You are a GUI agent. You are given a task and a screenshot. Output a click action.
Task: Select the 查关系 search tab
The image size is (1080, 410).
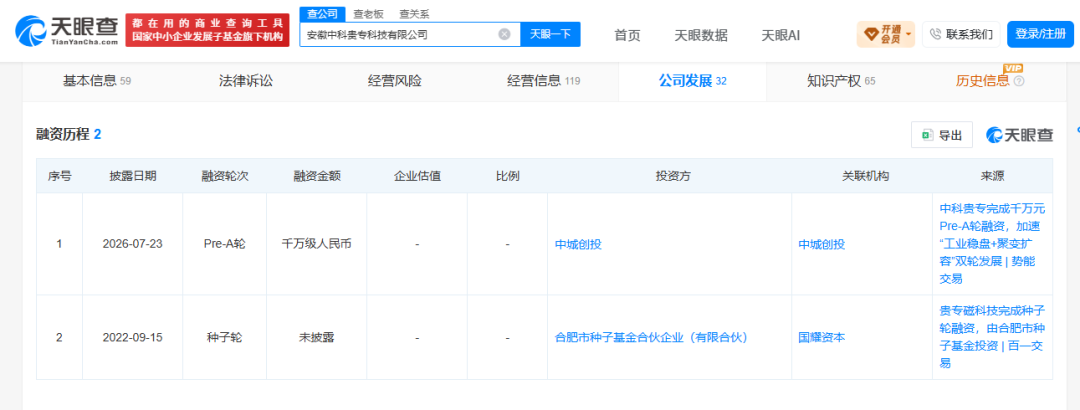tap(414, 14)
